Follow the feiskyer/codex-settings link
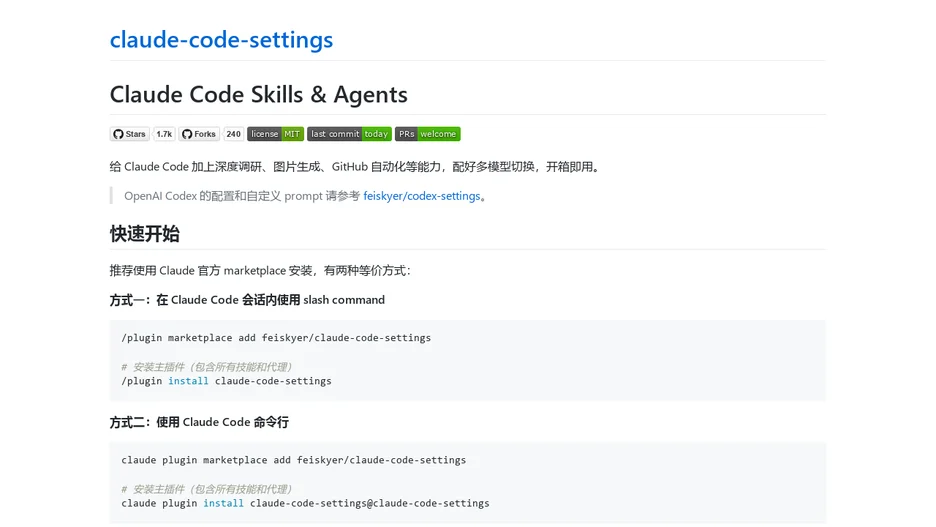The image size is (936, 527). (421, 196)
